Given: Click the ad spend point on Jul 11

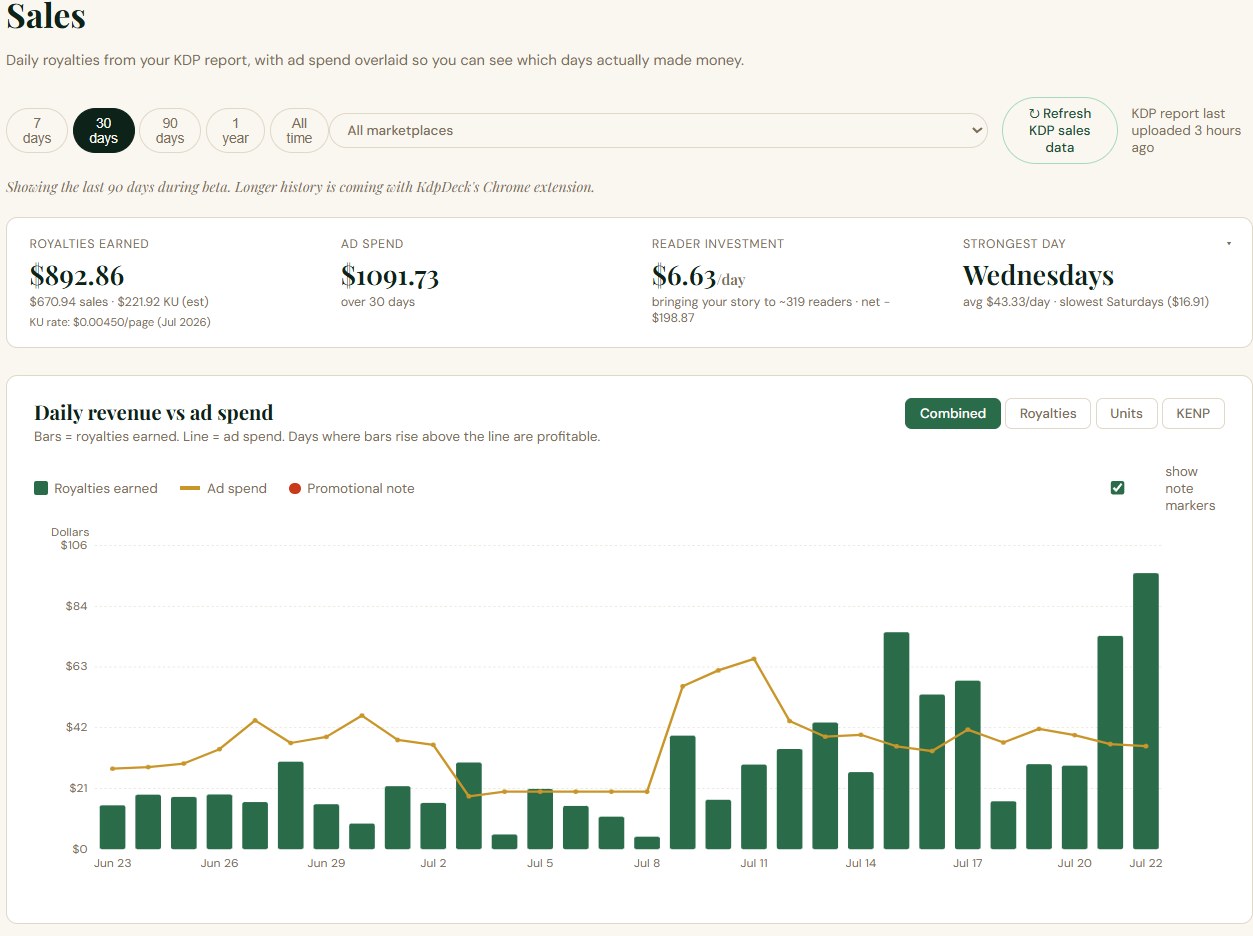Looking at the screenshot, I should click(754, 658).
